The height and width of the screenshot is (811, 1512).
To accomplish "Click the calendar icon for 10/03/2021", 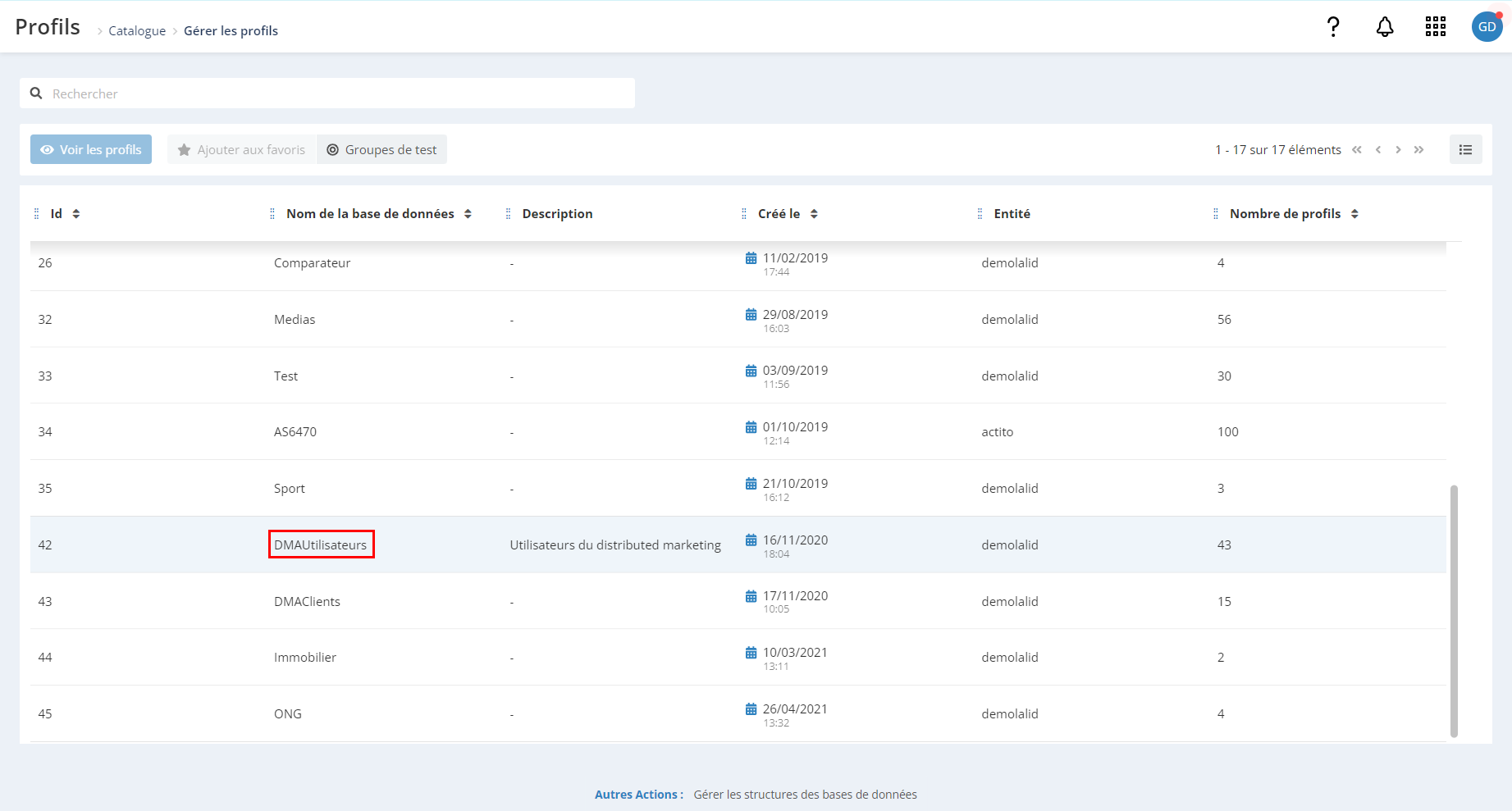I will click(751, 653).
